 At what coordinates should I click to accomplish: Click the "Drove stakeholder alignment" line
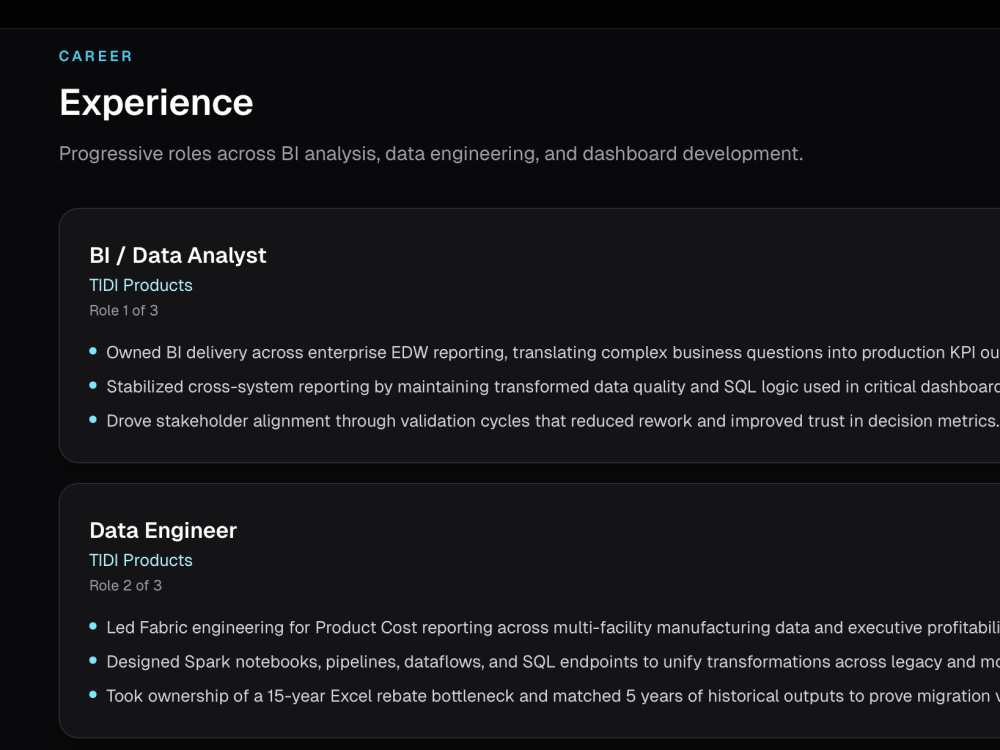(x=552, y=421)
